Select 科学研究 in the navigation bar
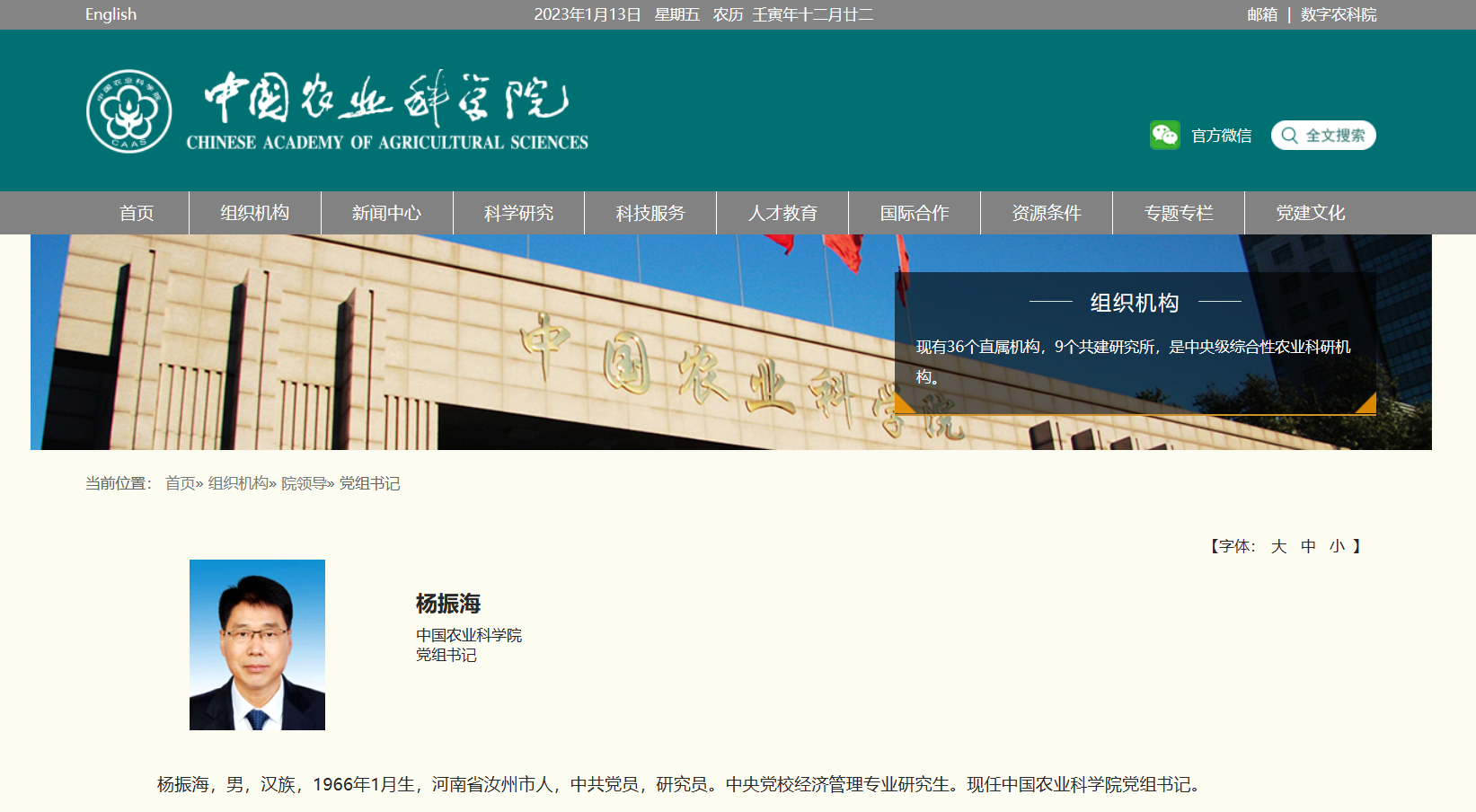This screenshot has width=1476, height=812. 518,213
